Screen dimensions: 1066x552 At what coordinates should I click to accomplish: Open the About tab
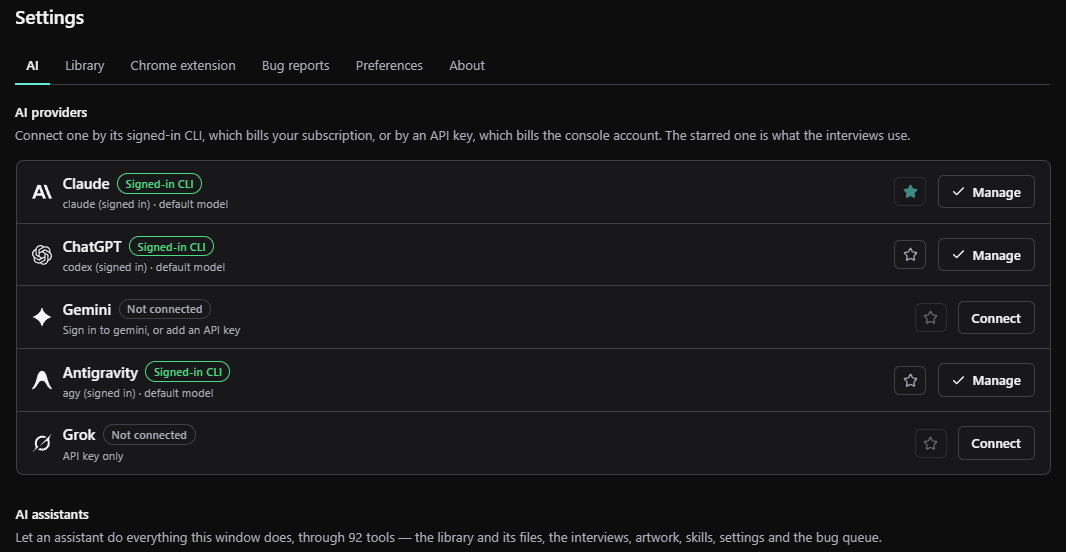(x=466, y=66)
